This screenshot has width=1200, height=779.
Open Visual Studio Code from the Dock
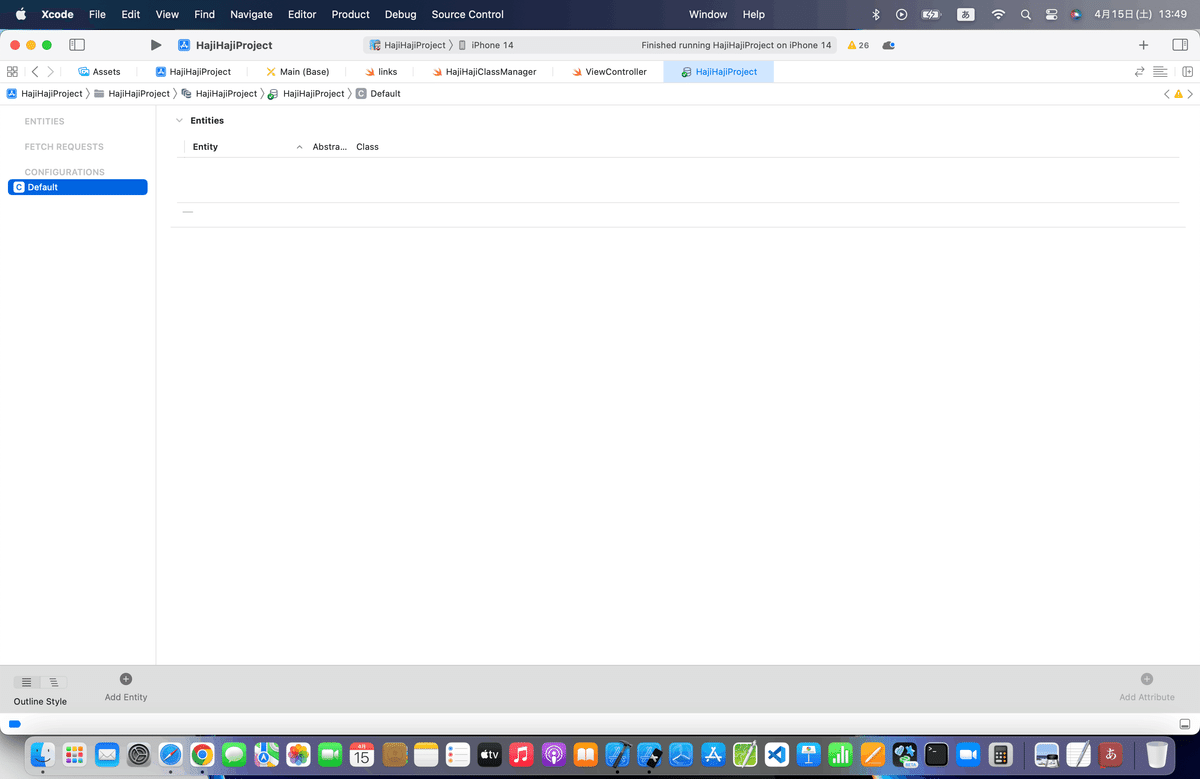click(777, 754)
